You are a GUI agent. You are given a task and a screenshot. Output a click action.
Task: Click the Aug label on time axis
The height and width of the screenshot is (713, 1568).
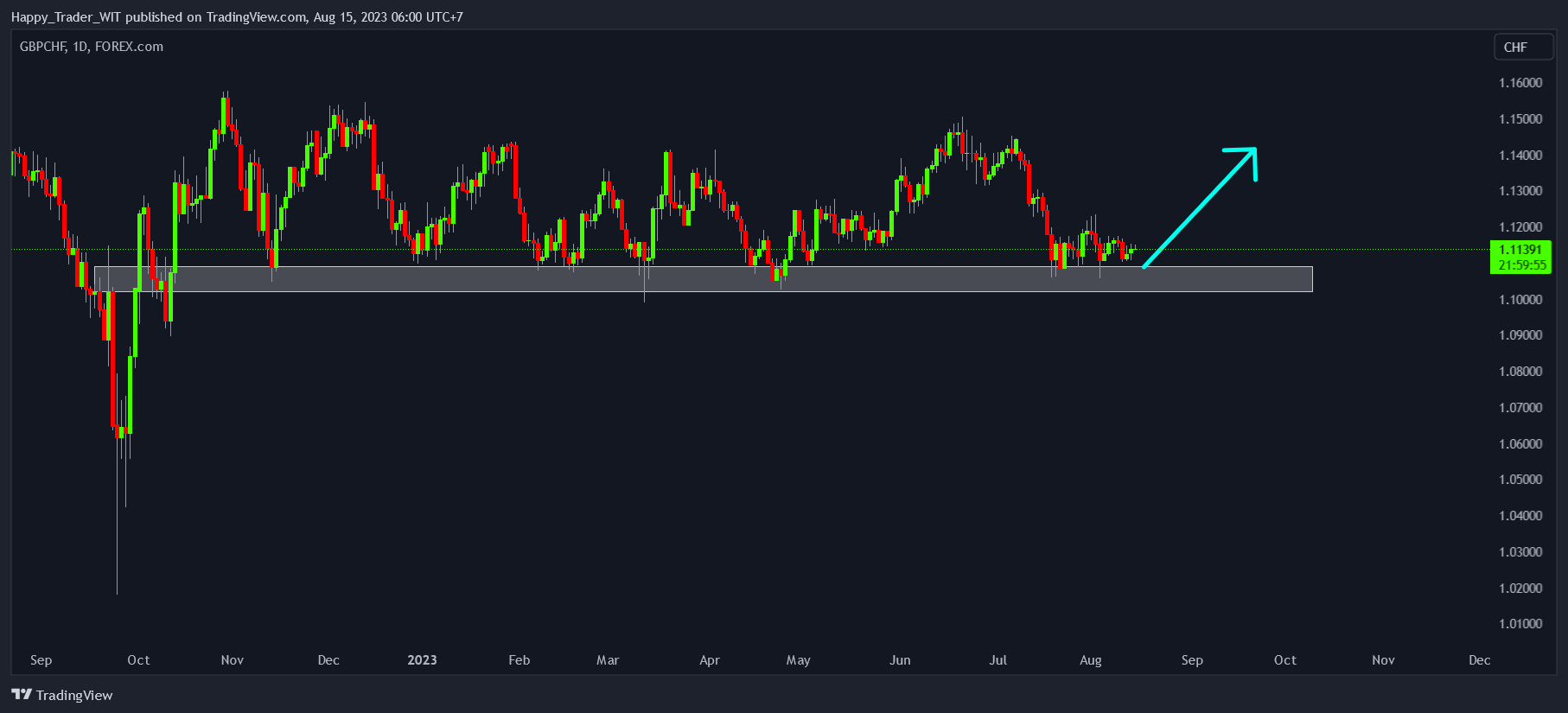(1091, 660)
